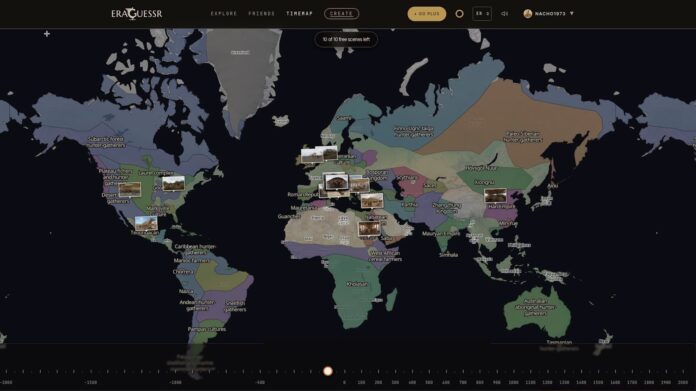The height and width of the screenshot is (391, 696).
Task: Select the timeline slider handle
Action: pyautogui.click(x=328, y=371)
